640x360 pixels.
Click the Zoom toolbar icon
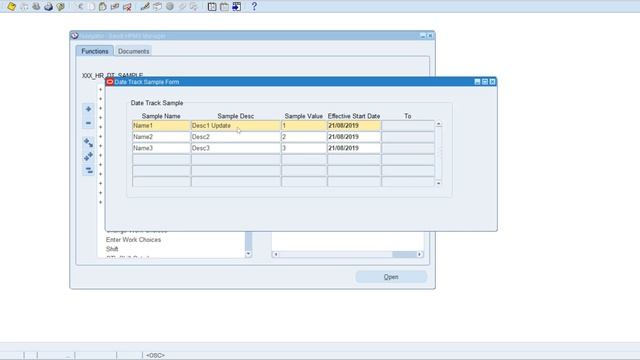pyautogui.click(x=157, y=7)
